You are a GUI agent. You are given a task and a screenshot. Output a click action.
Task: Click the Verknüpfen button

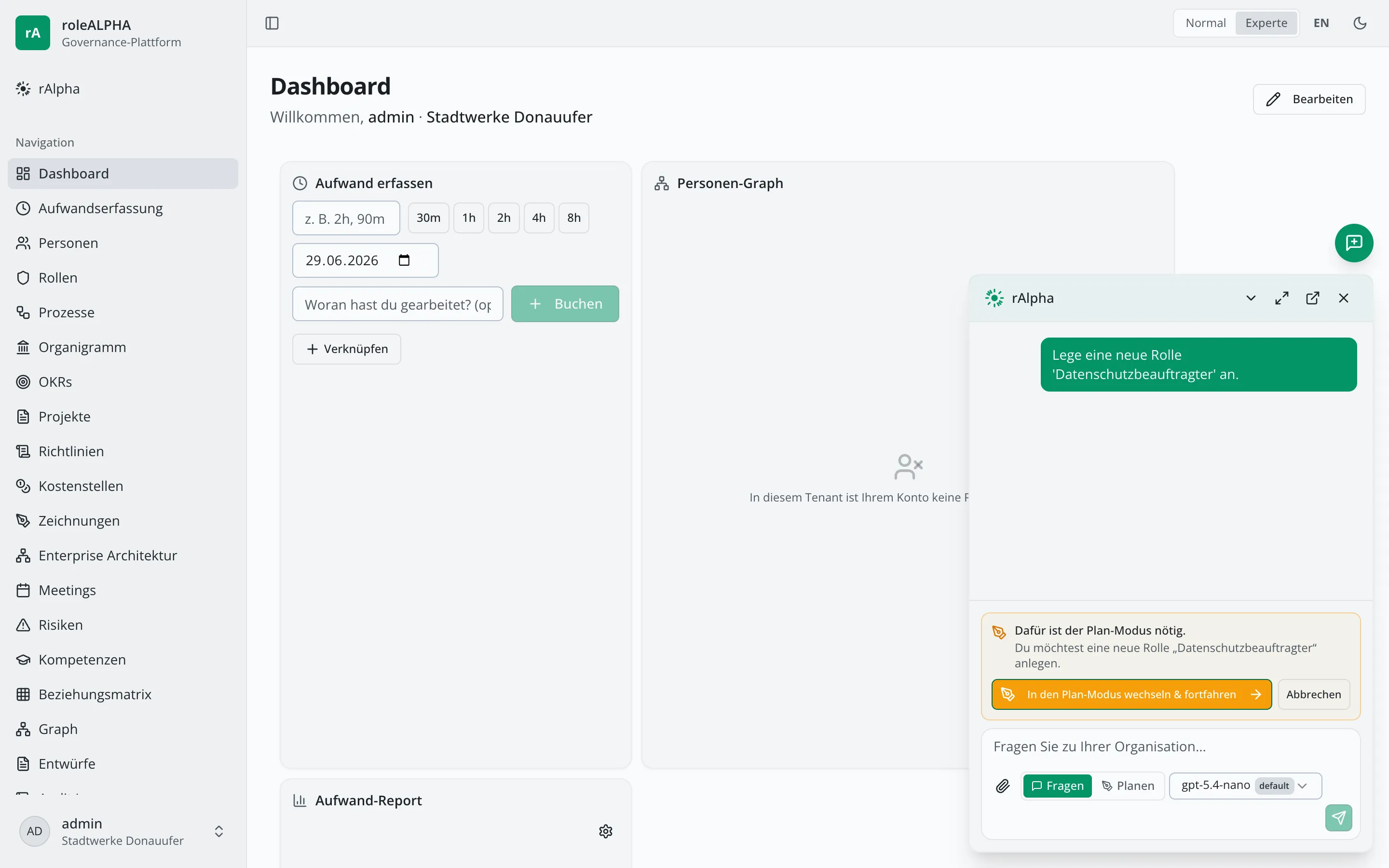[x=347, y=349]
